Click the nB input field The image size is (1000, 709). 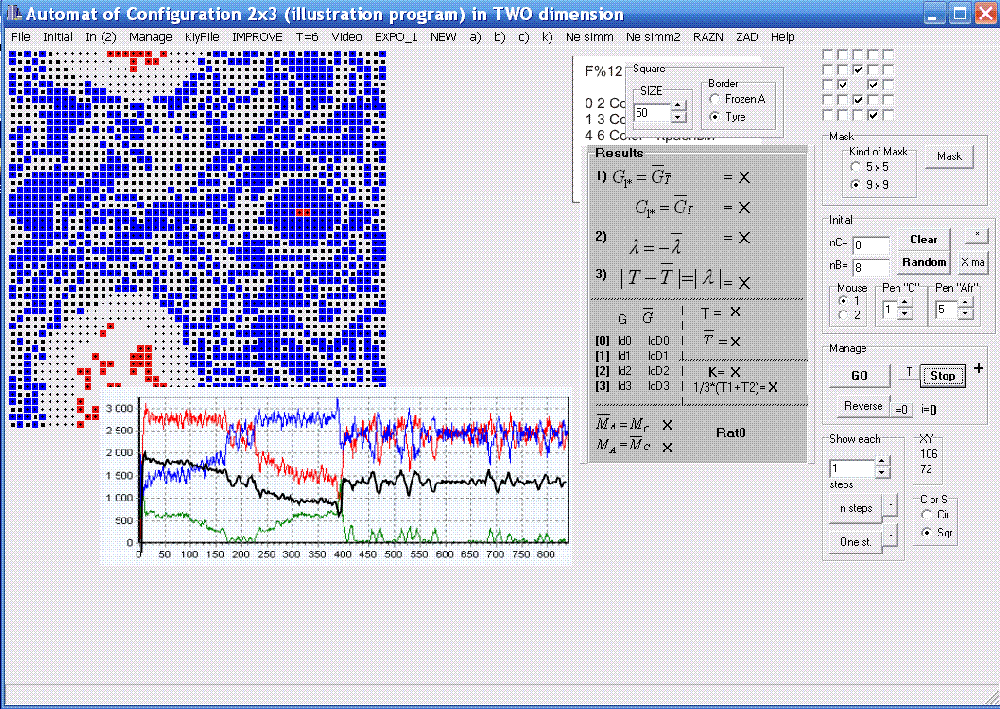pos(871,267)
